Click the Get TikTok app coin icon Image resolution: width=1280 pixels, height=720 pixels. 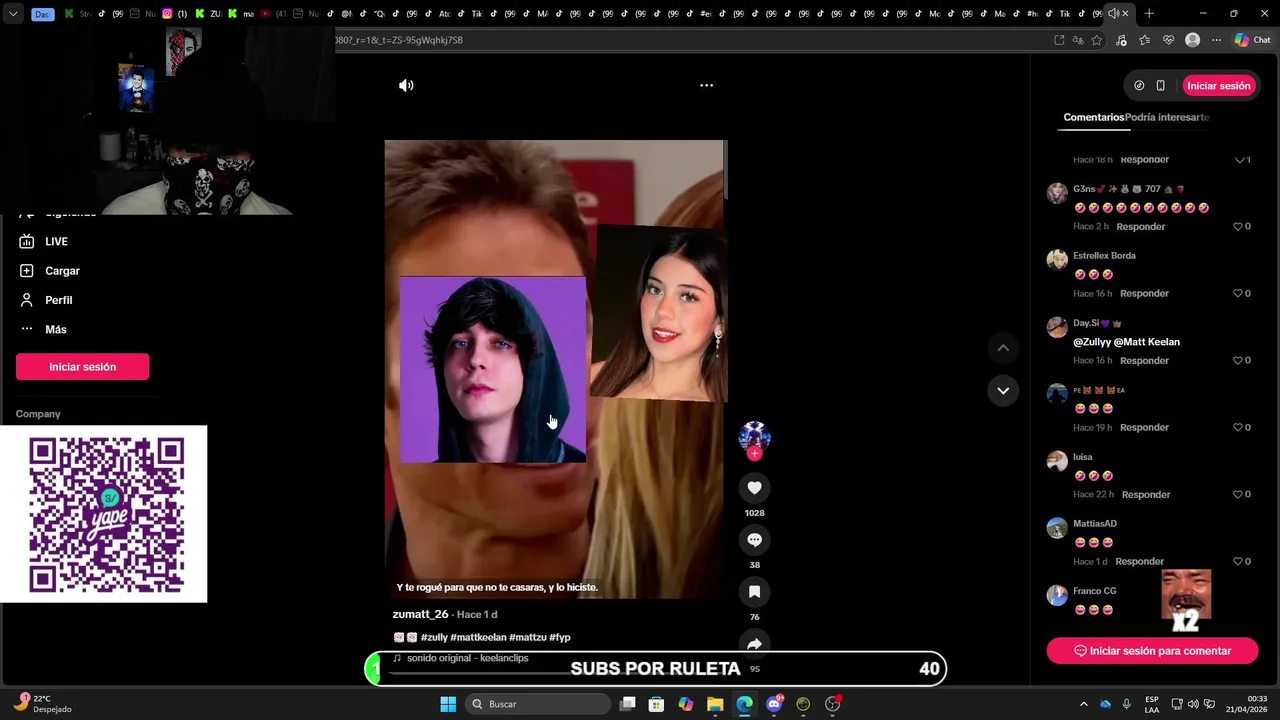point(1139,86)
